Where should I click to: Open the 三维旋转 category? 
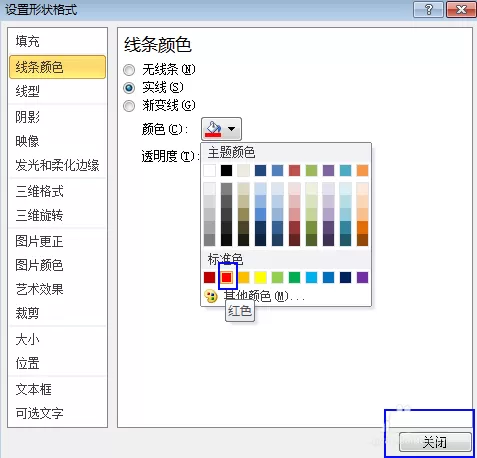click(x=57, y=215)
